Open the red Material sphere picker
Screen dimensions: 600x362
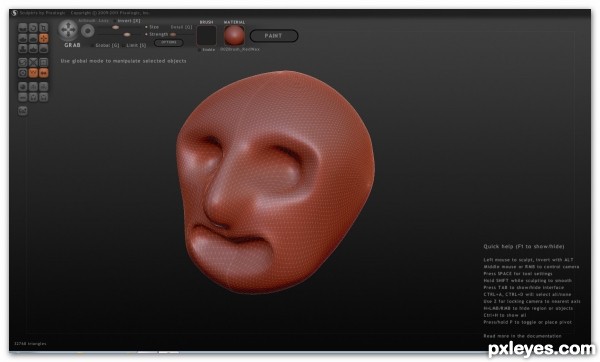tap(234, 36)
